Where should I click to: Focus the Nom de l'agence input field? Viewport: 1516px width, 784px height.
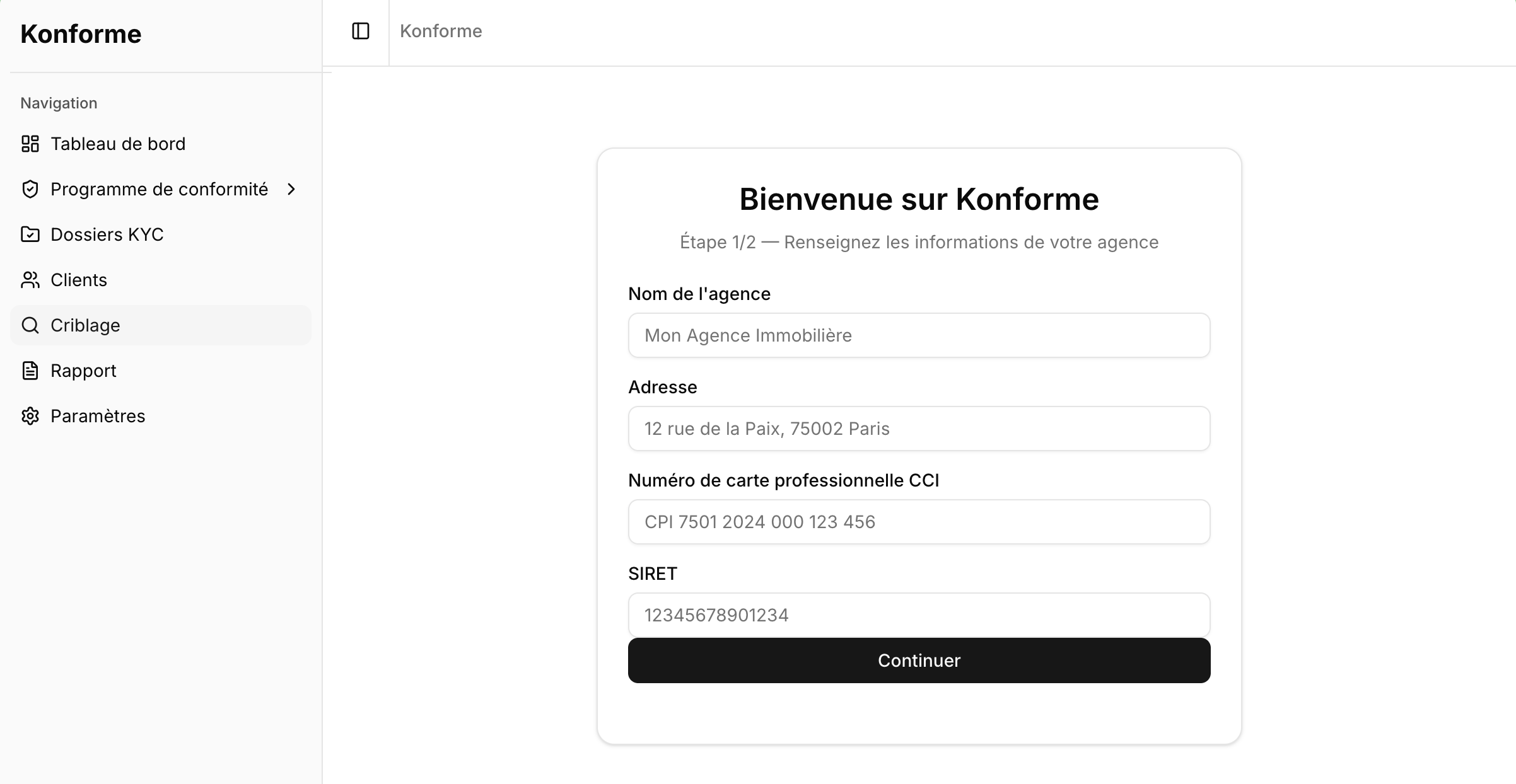pyautogui.click(x=918, y=335)
